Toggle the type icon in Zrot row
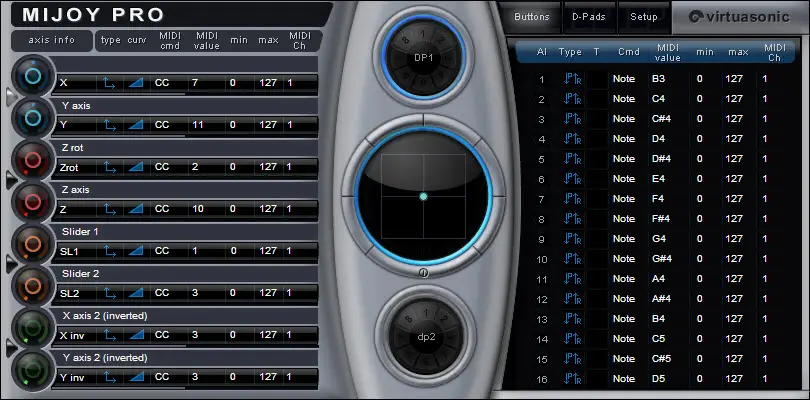 pos(110,167)
